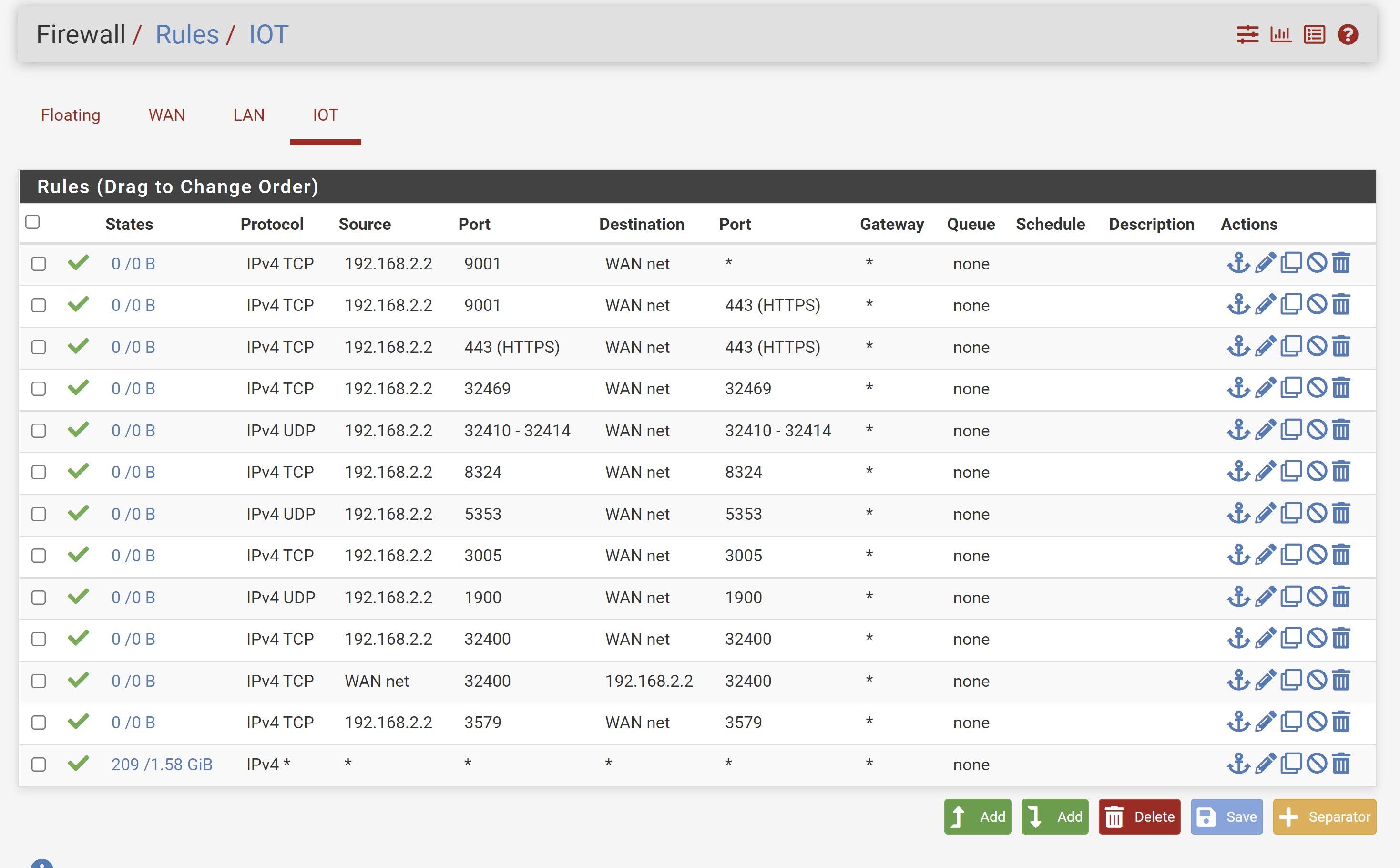This screenshot has height=868, width=1400.
Task: Edit the 9001 to 443 (HTTPS) rule
Action: 1265,305
